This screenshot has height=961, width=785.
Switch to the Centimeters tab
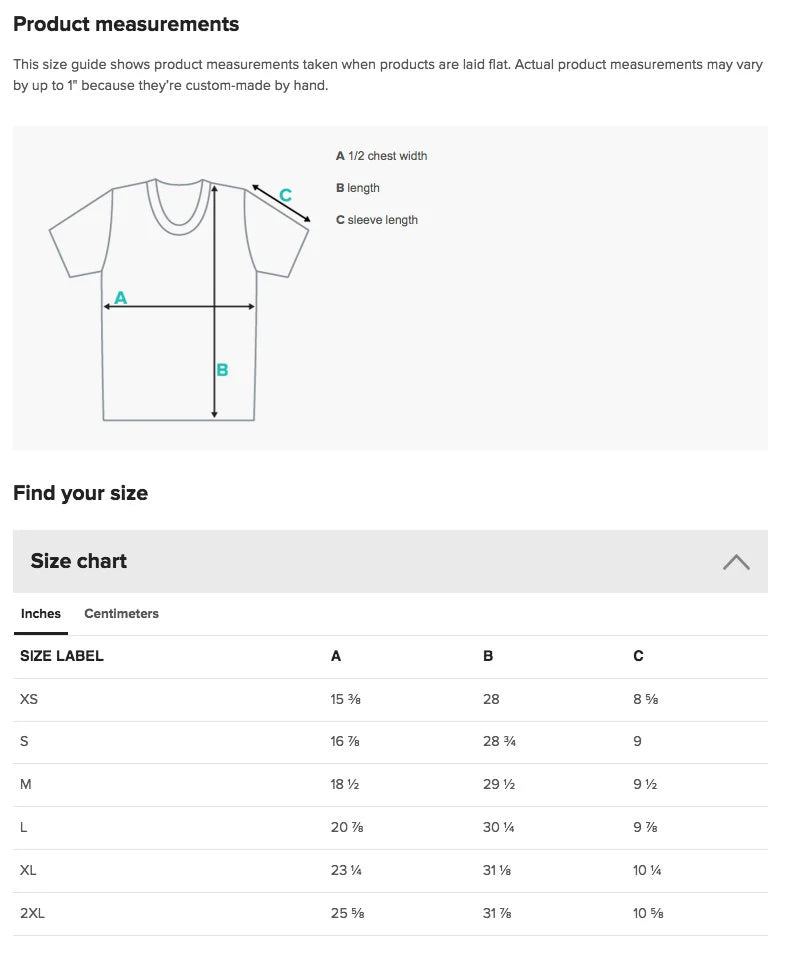point(121,614)
